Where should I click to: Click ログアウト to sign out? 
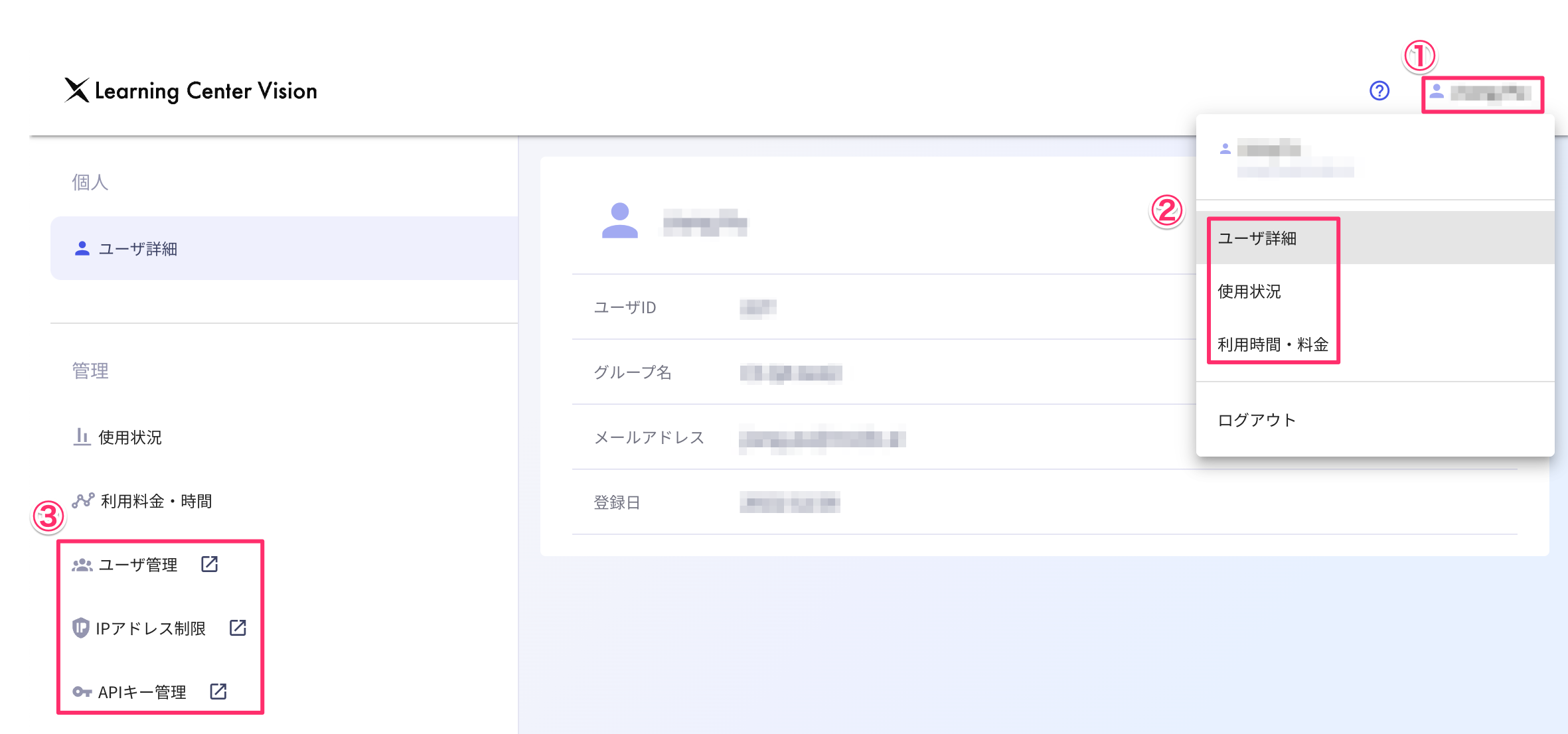[1255, 419]
